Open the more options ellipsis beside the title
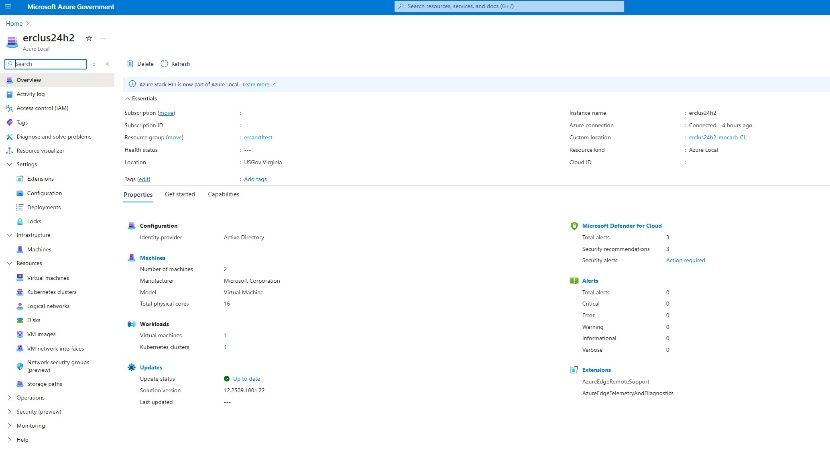The height and width of the screenshot is (467, 830). (103, 38)
